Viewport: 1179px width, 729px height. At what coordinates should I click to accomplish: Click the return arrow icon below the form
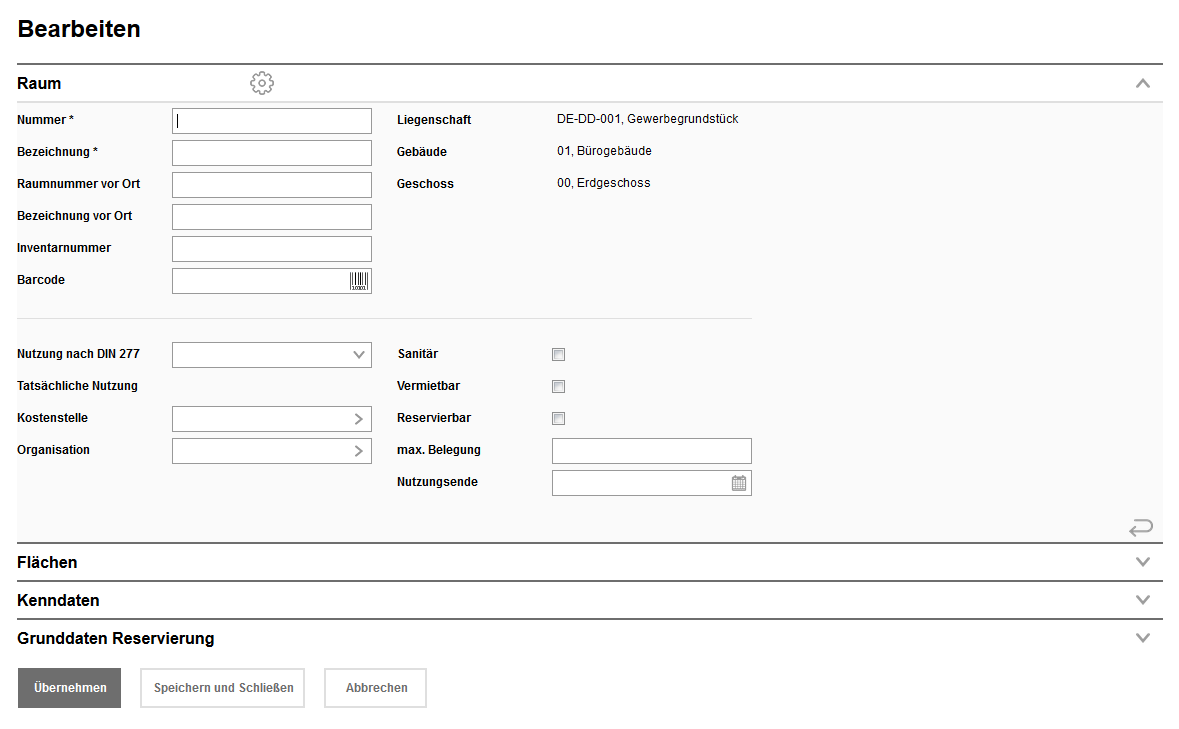pyautogui.click(x=1141, y=527)
